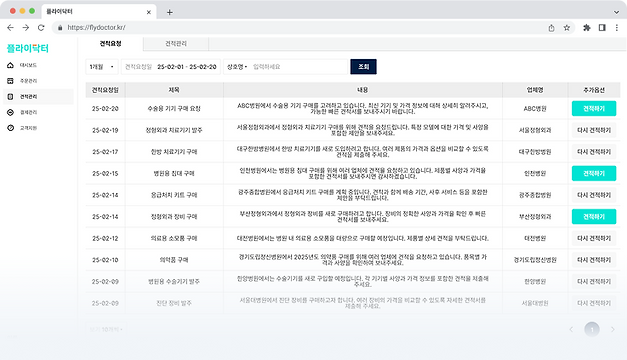This screenshot has height=360, width=627.
Task: Click the browser address bar URL
Action: coord(96,28)
